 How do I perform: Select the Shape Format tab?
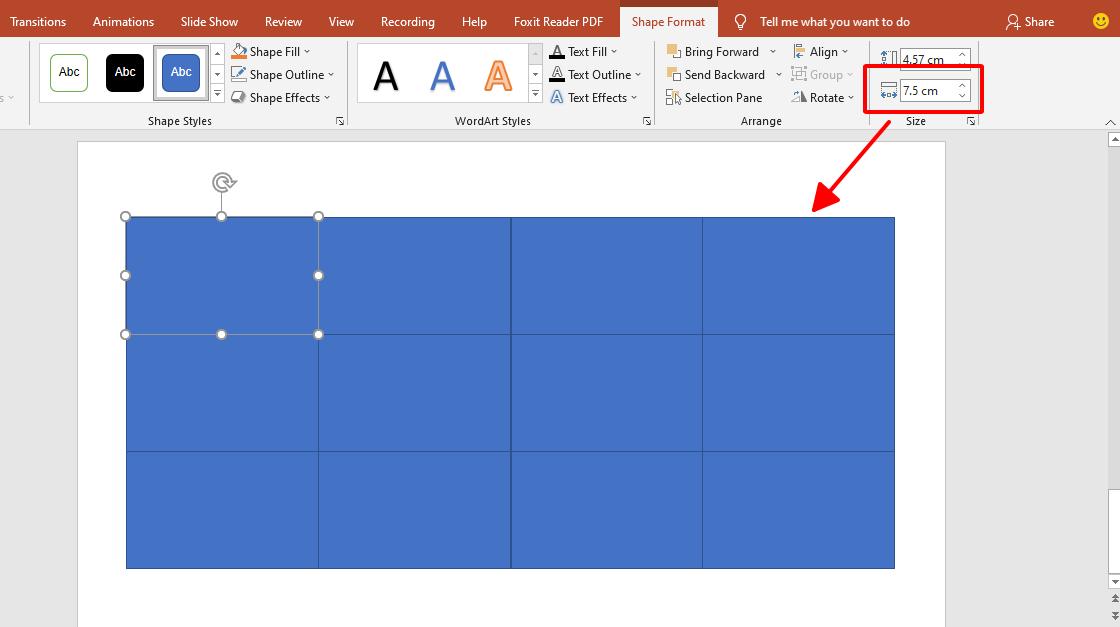pos(669,21)
